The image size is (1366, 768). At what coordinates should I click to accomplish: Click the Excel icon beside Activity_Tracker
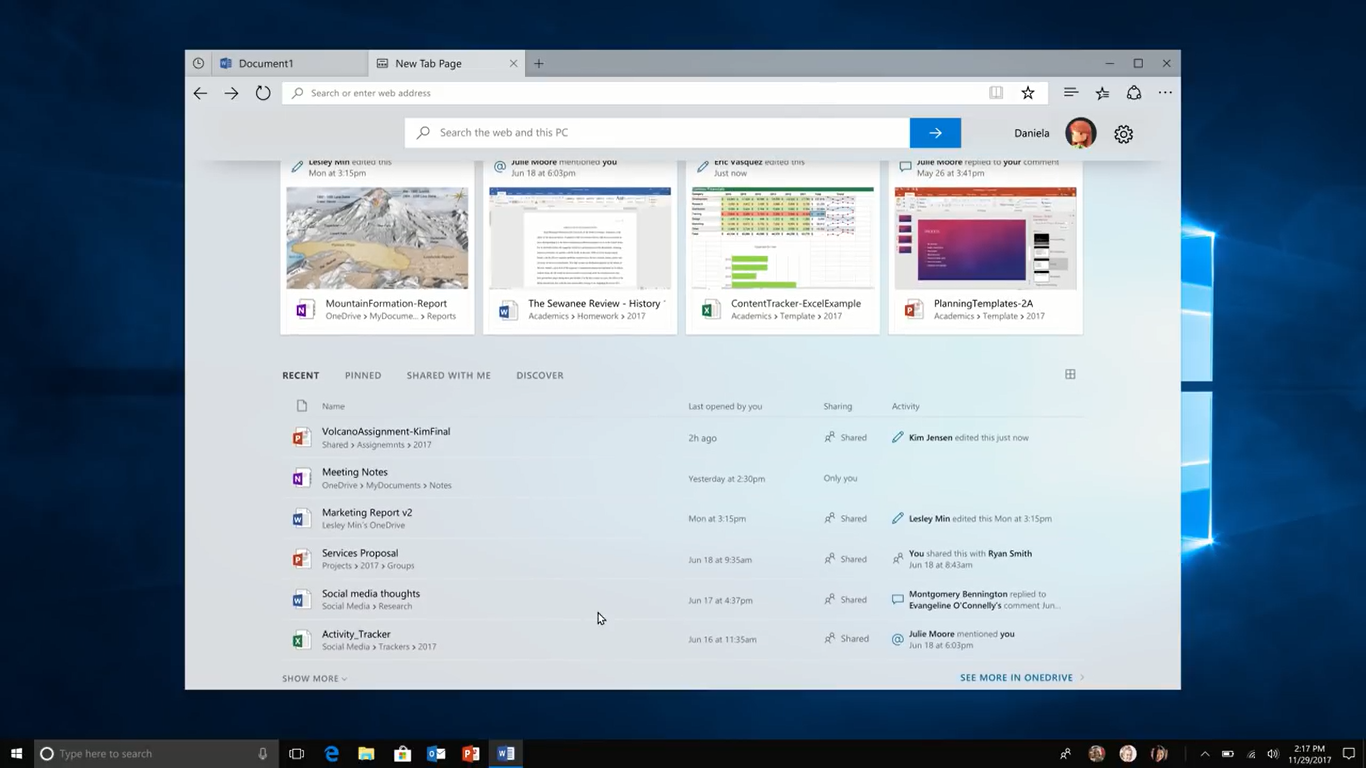coord(301,639)
